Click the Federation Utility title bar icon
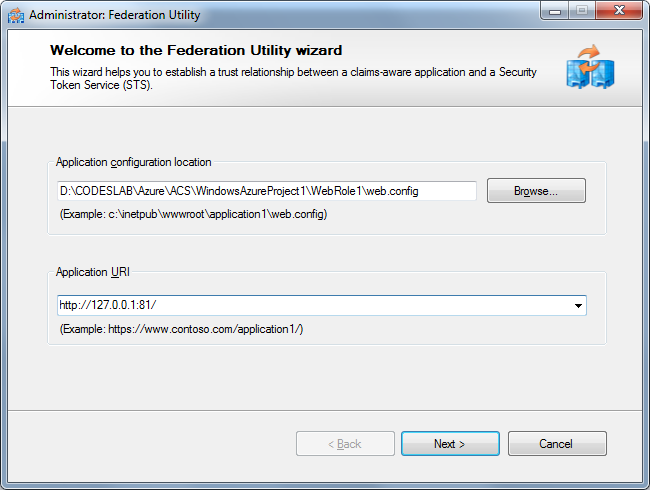Screen dimensions: 650x490 pos(15,15)
